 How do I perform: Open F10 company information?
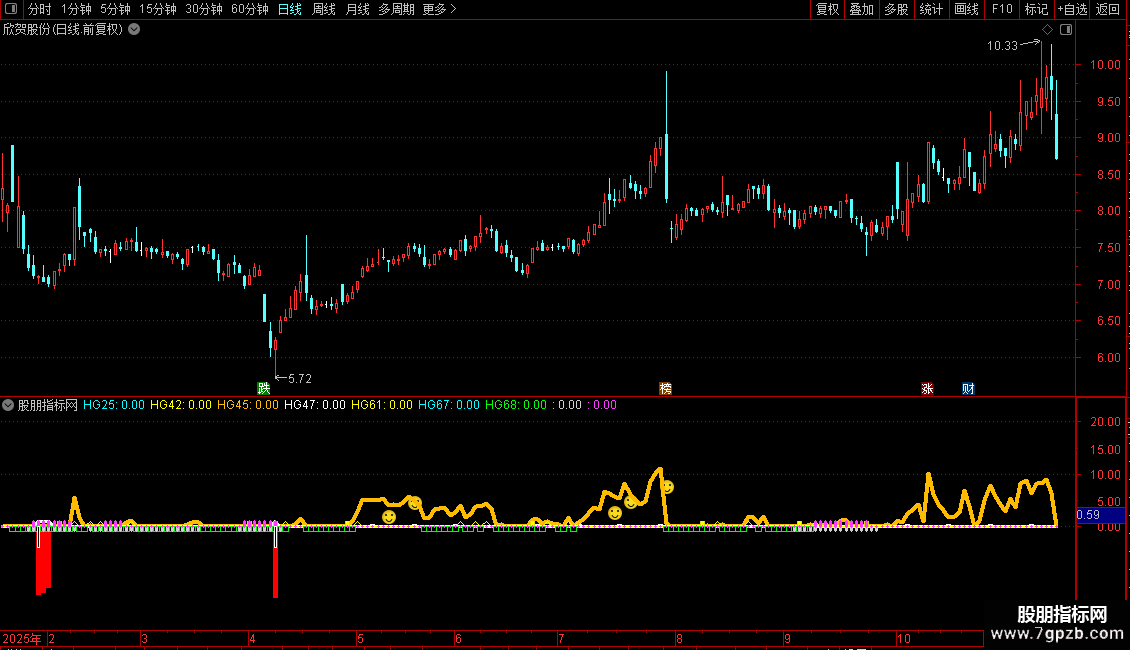(x=1002, y=9)
